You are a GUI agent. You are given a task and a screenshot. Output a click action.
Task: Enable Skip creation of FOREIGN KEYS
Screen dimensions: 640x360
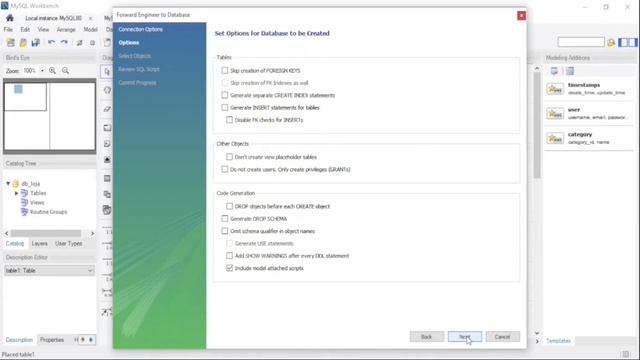pyautogui.click(x=224, y=71)
